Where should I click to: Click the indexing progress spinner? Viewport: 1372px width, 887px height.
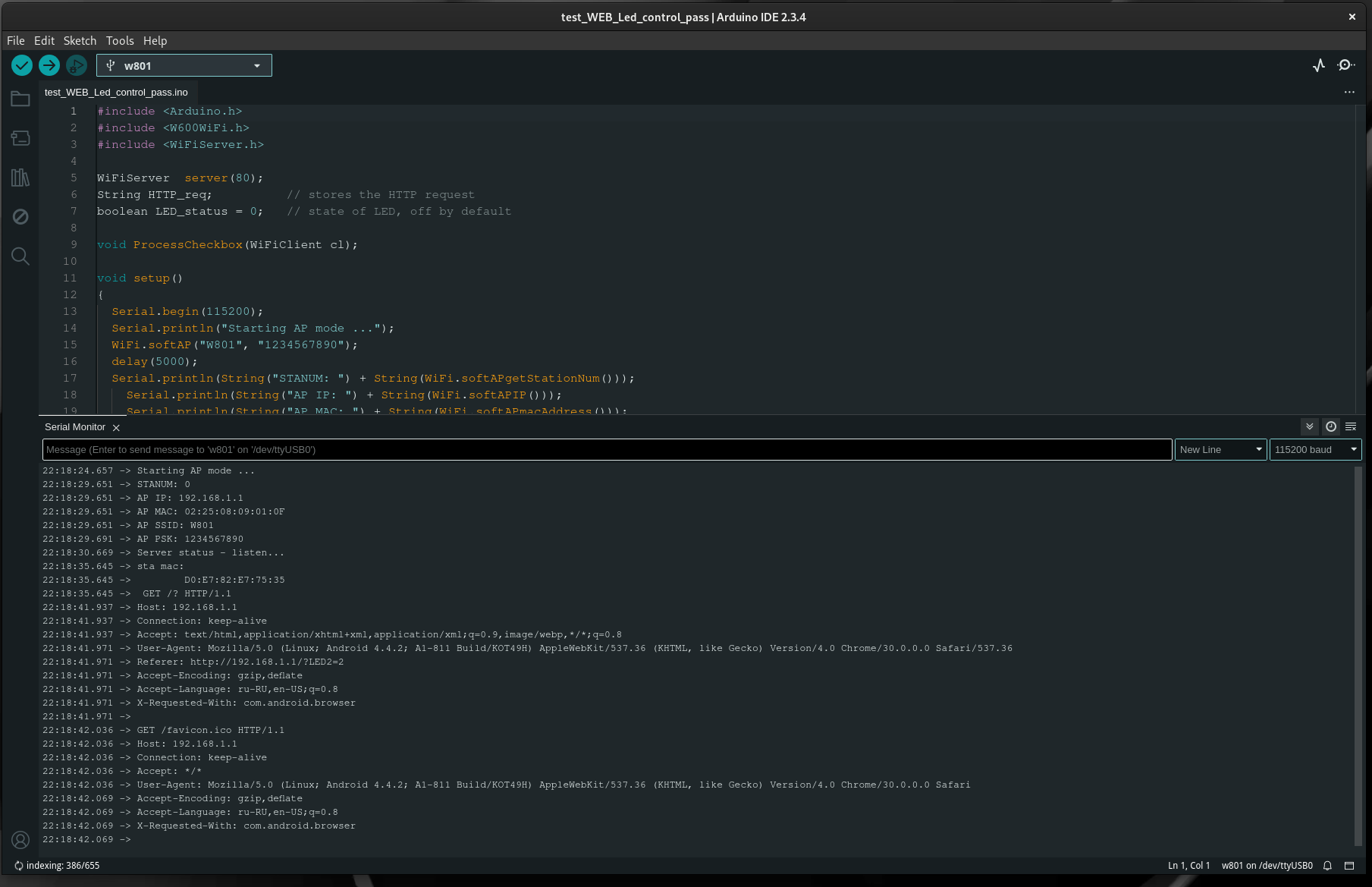coord(19,866)
